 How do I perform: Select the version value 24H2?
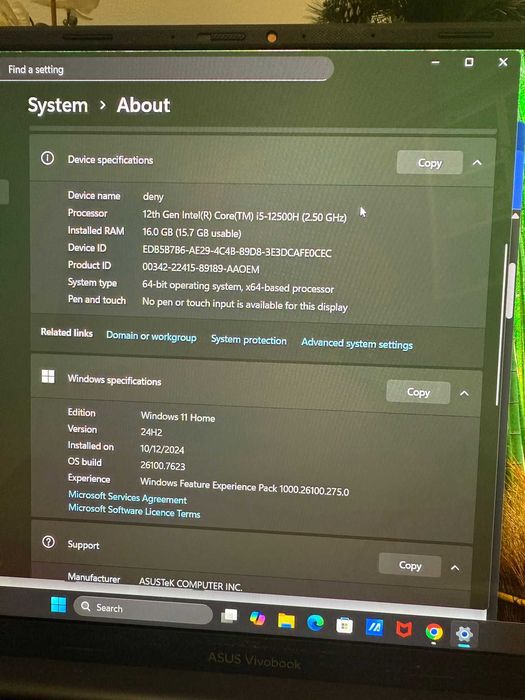tap(151, 432)
